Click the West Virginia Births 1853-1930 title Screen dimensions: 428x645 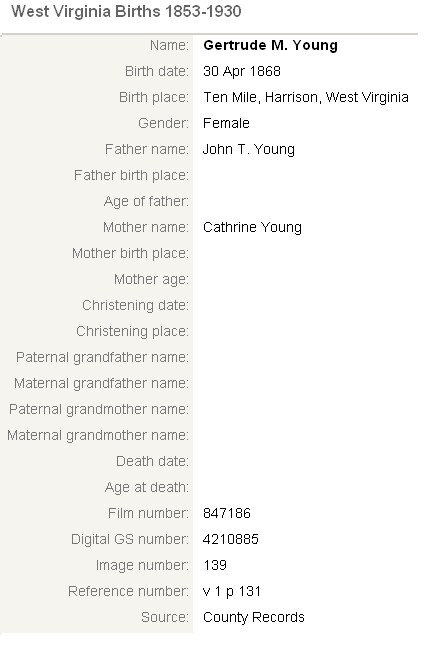click(x=126, y=12)
